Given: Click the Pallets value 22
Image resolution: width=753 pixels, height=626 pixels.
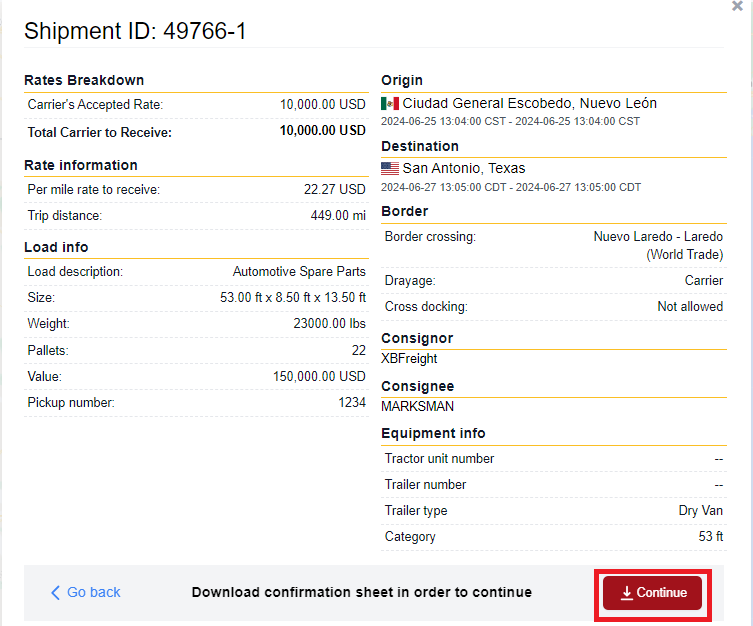Looking at the screenshot, I should [359, 350].
